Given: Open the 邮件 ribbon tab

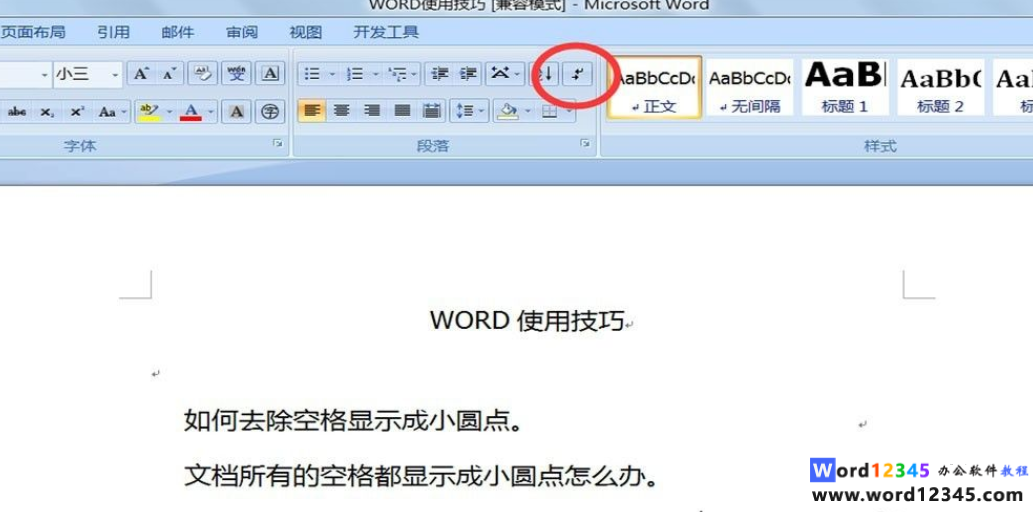Looking at the screenshot, I should point(178,32).
